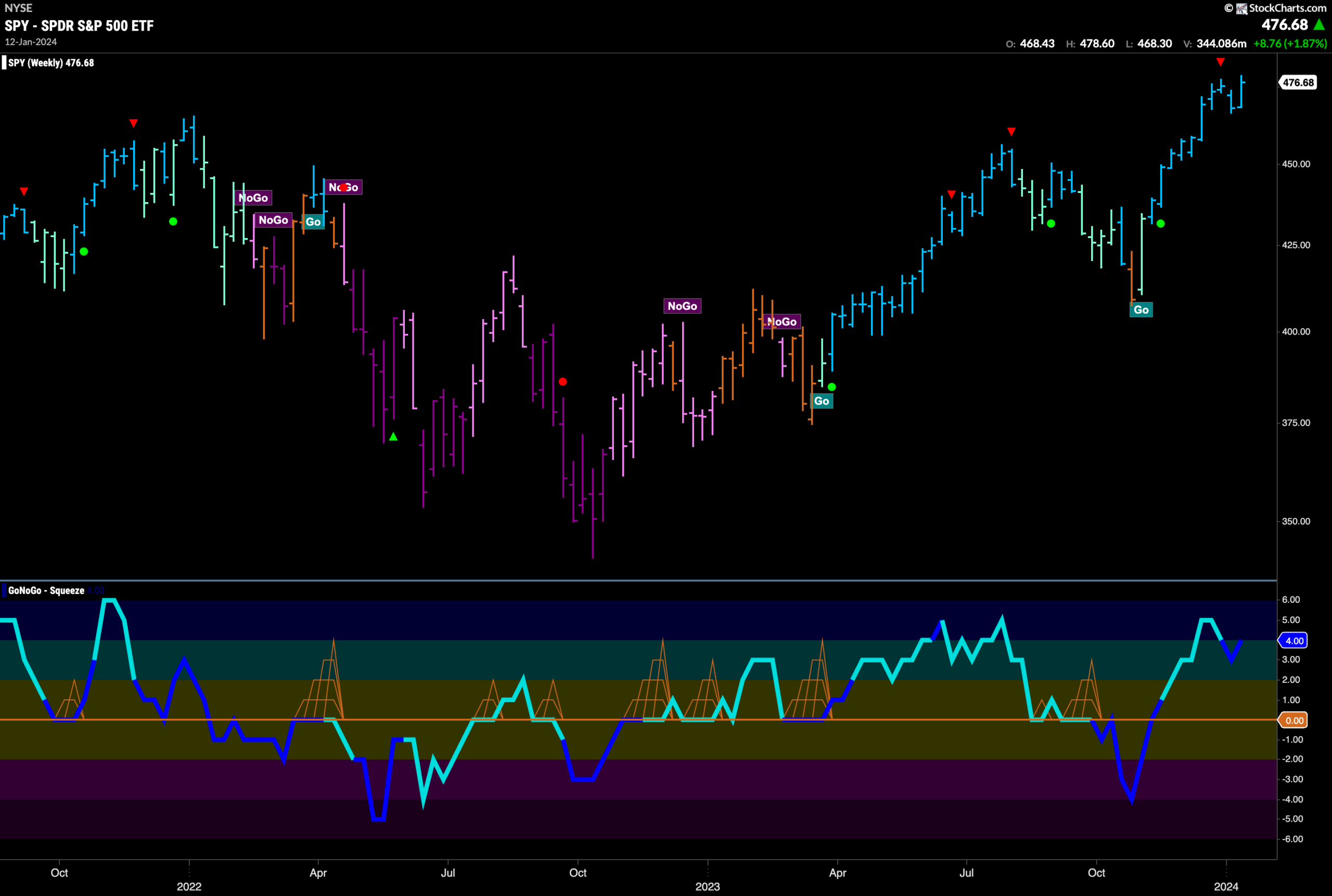Click the red triangle above the July 2023 peak
The image size is (1332, 896).
[x=1011, y=132]
